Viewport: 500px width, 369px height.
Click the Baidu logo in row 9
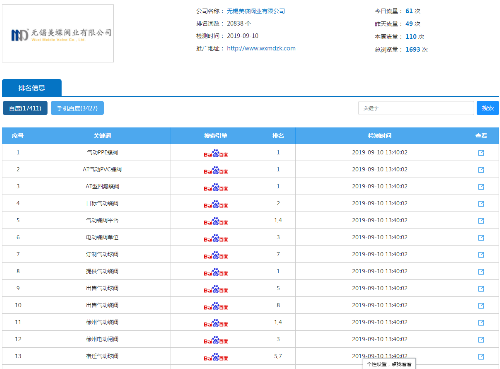click(x=216, y=289)
